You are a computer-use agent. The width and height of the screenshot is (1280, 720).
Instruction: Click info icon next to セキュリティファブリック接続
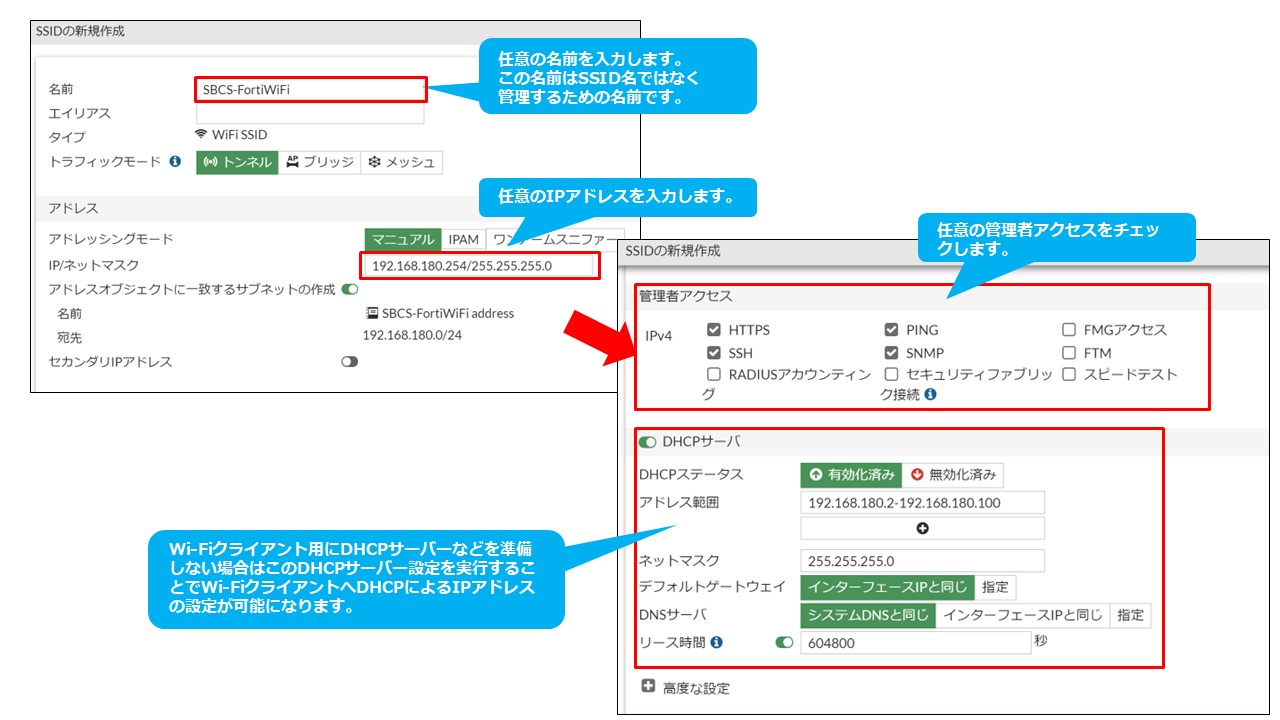coord(930,395)
